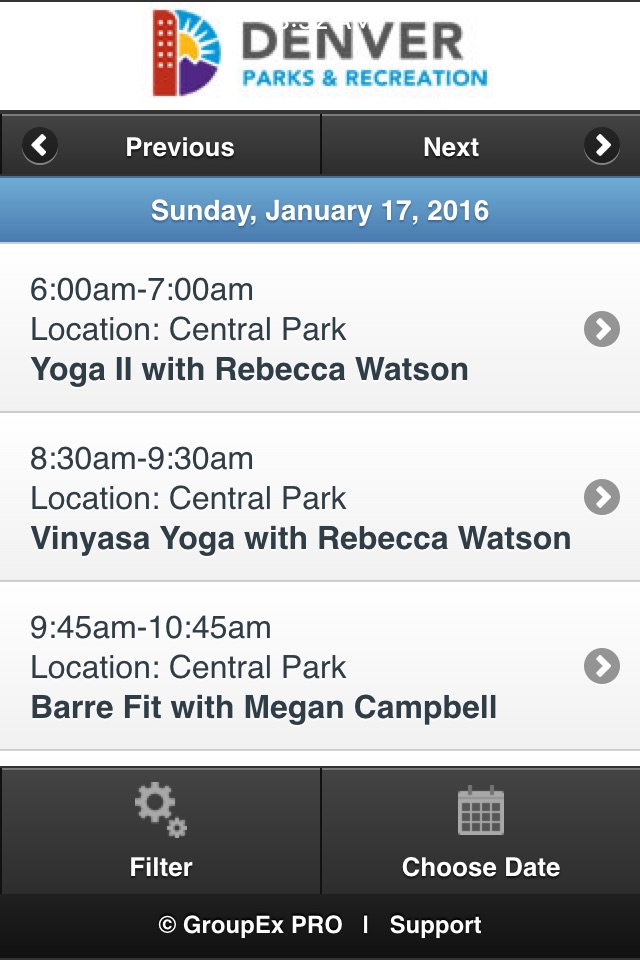Select Barre Fit with Megan Campbell
This screenshot has width=640, height=960.
click(x=263, y=707)
